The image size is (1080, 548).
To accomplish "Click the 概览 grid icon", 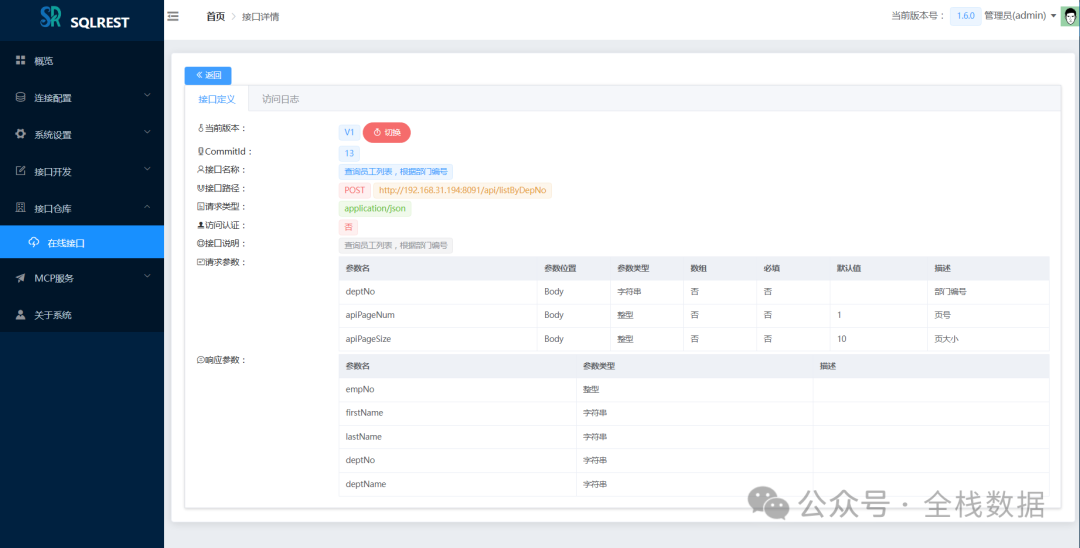I will [x=20, y=61].
